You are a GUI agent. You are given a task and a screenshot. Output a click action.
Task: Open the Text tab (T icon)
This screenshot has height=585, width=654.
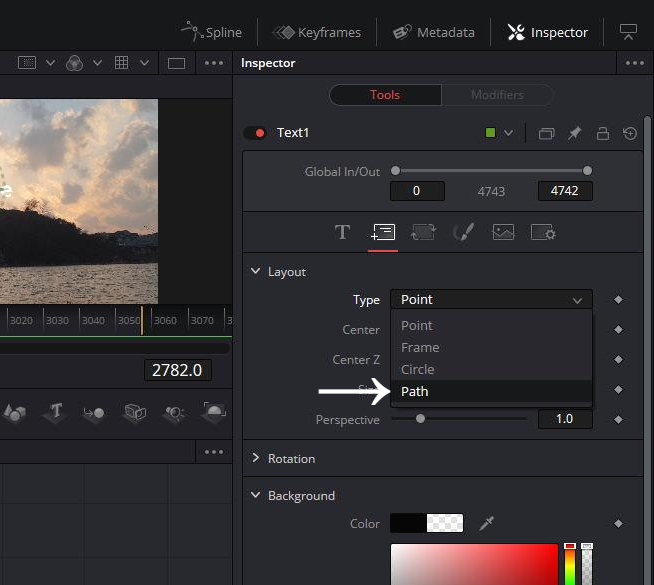tap(342, 232)
